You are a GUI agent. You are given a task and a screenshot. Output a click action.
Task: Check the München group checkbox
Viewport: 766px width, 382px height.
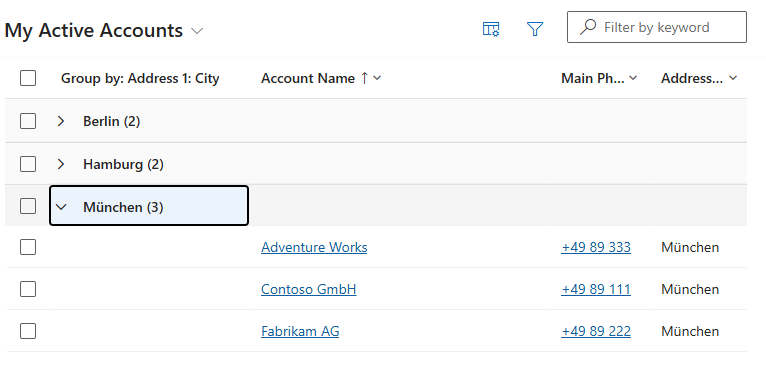[28, 206]
